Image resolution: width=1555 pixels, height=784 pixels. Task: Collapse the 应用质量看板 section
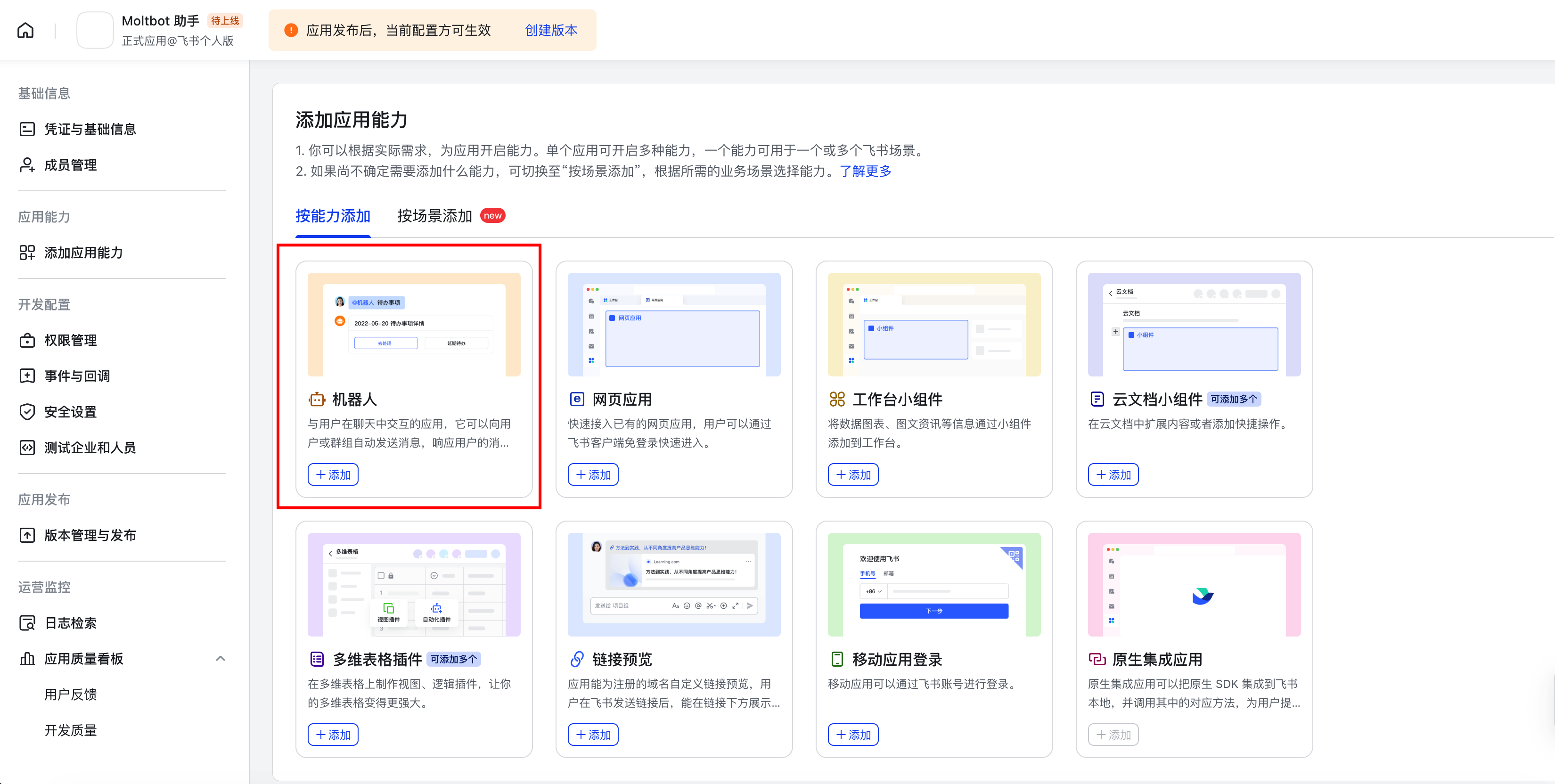point(220,659)
